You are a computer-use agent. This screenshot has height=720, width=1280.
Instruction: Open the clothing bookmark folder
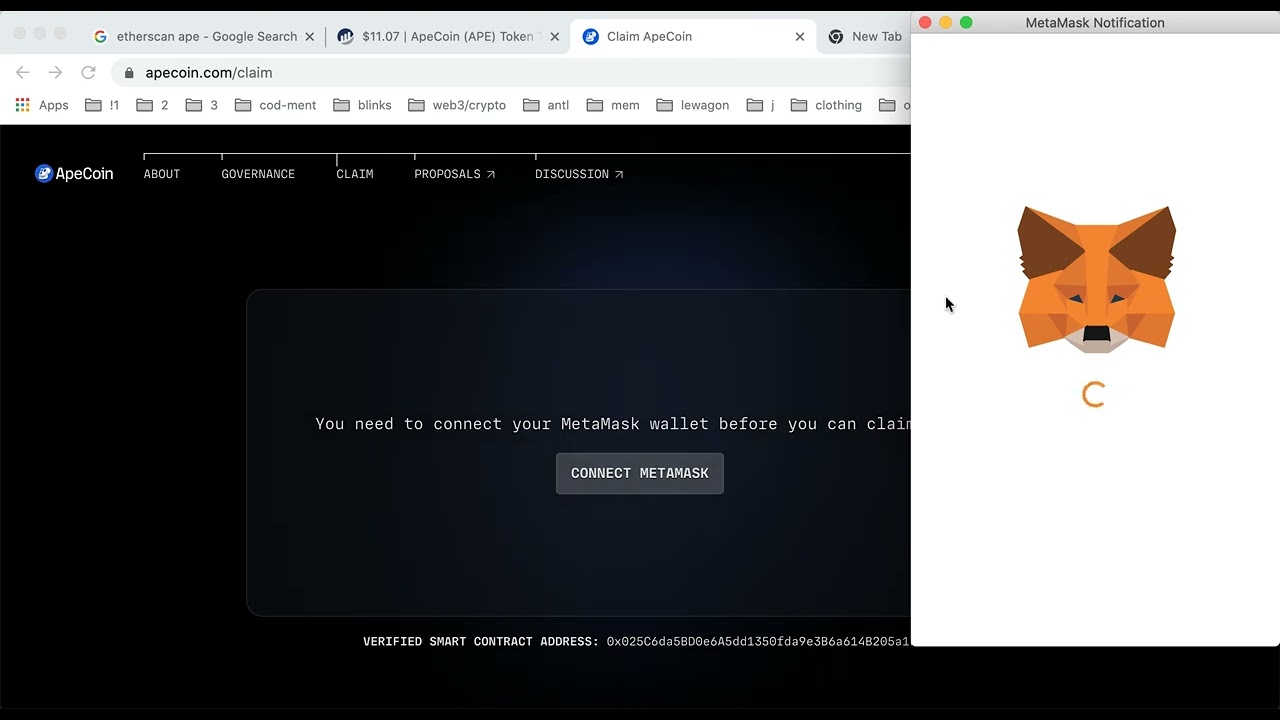pos(826,105)
